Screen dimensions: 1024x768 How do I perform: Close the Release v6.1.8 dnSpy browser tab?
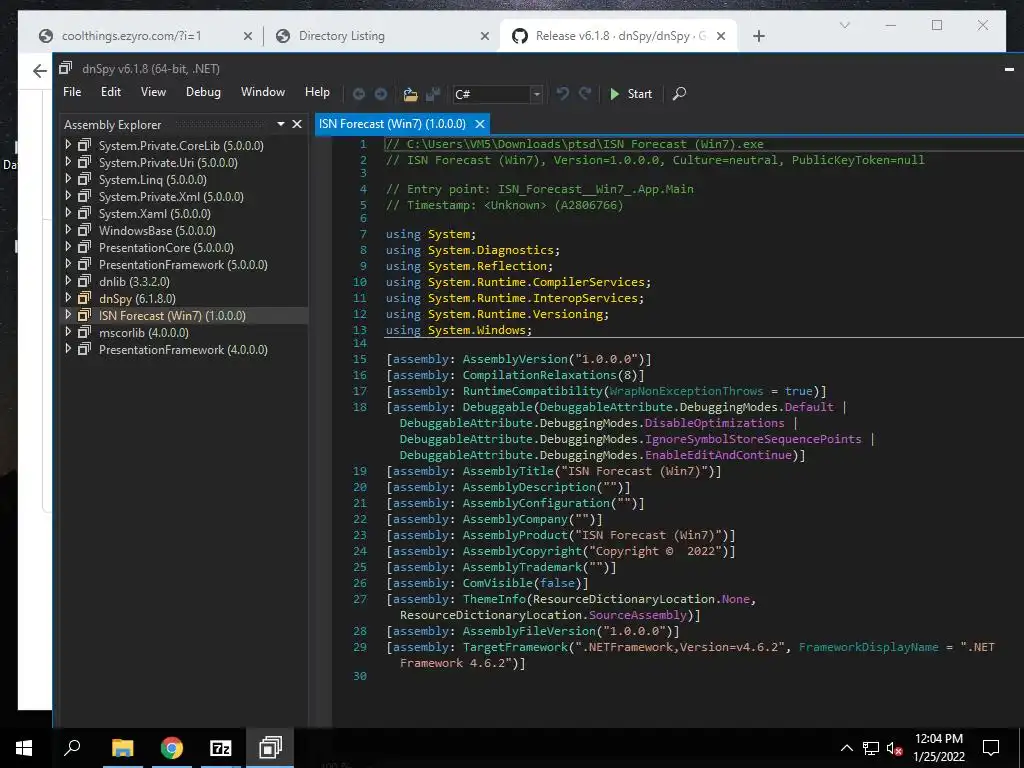721,36
